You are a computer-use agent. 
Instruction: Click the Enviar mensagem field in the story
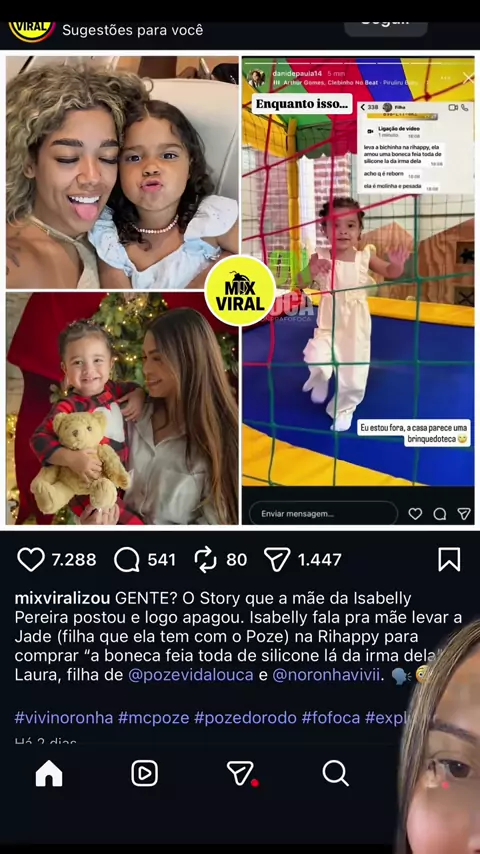click(324, 513)
